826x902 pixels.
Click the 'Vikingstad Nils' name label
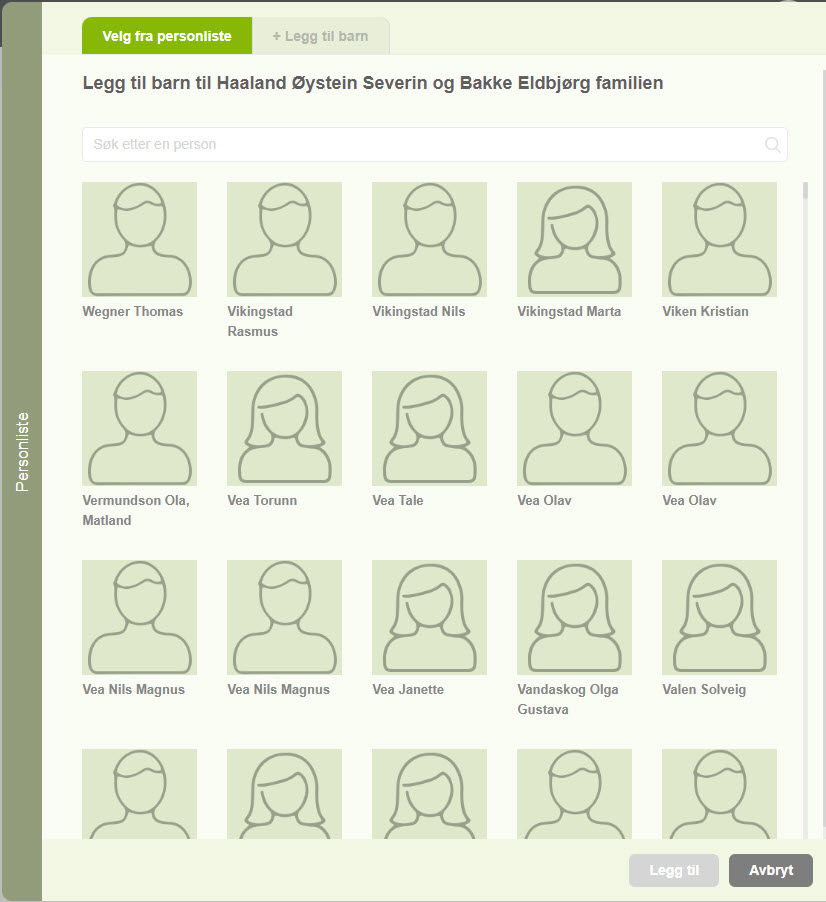(418, 311)
